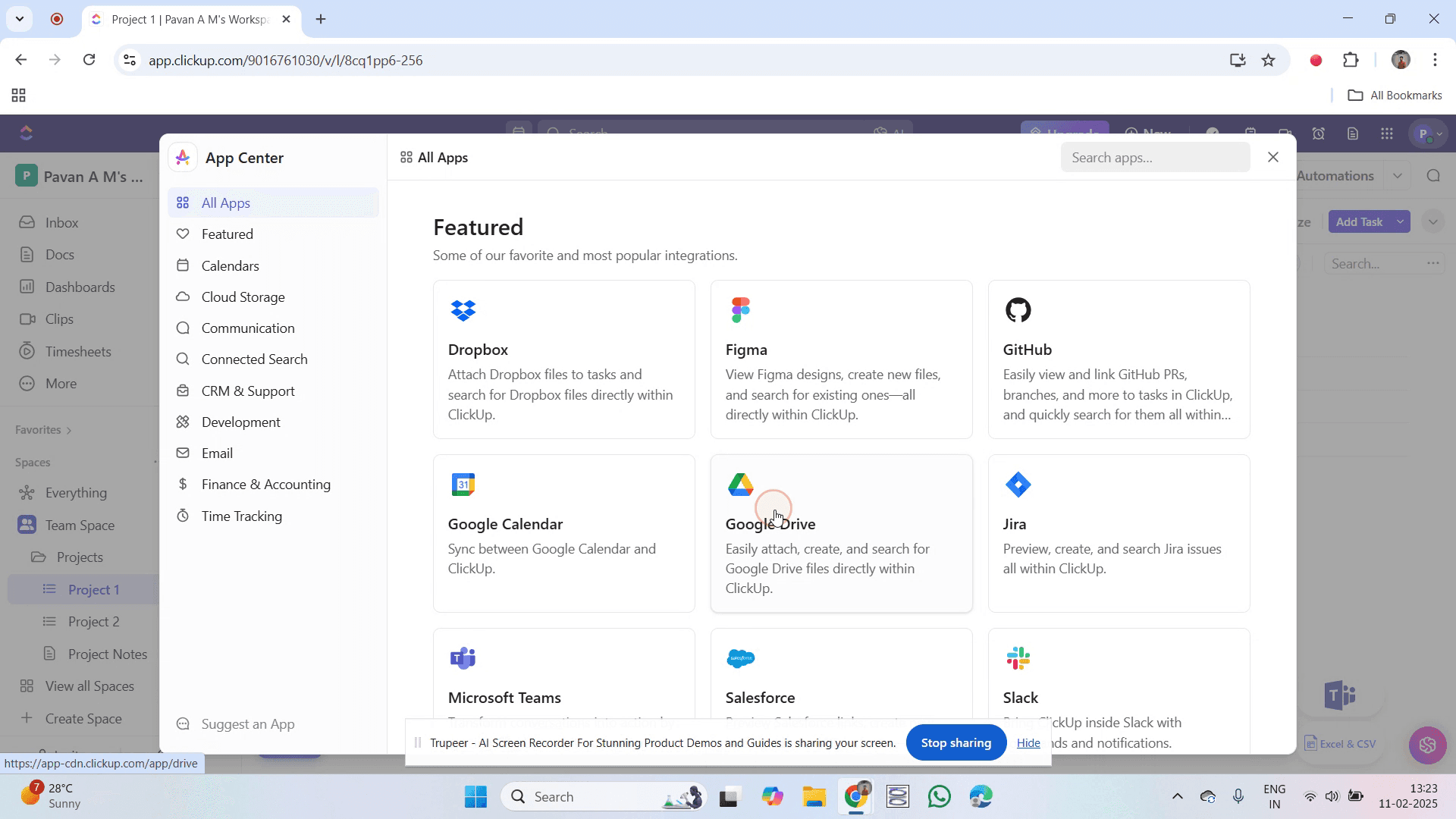
Task: Open WhatsApp from the Windows taskbar
Action: coord(939,797)
